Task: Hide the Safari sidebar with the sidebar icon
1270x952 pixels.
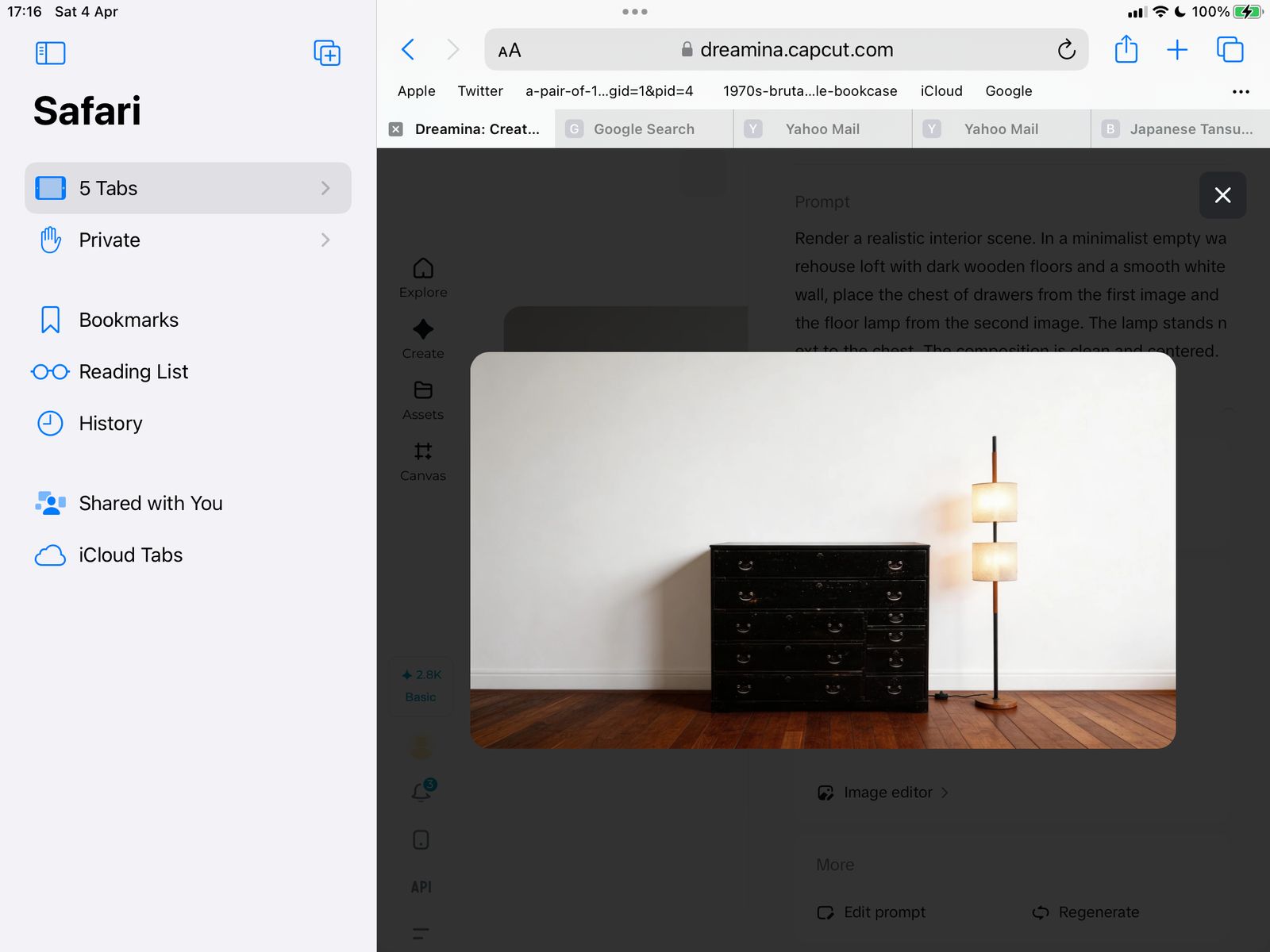Action: pyautogui.click(x=50, y=53)
